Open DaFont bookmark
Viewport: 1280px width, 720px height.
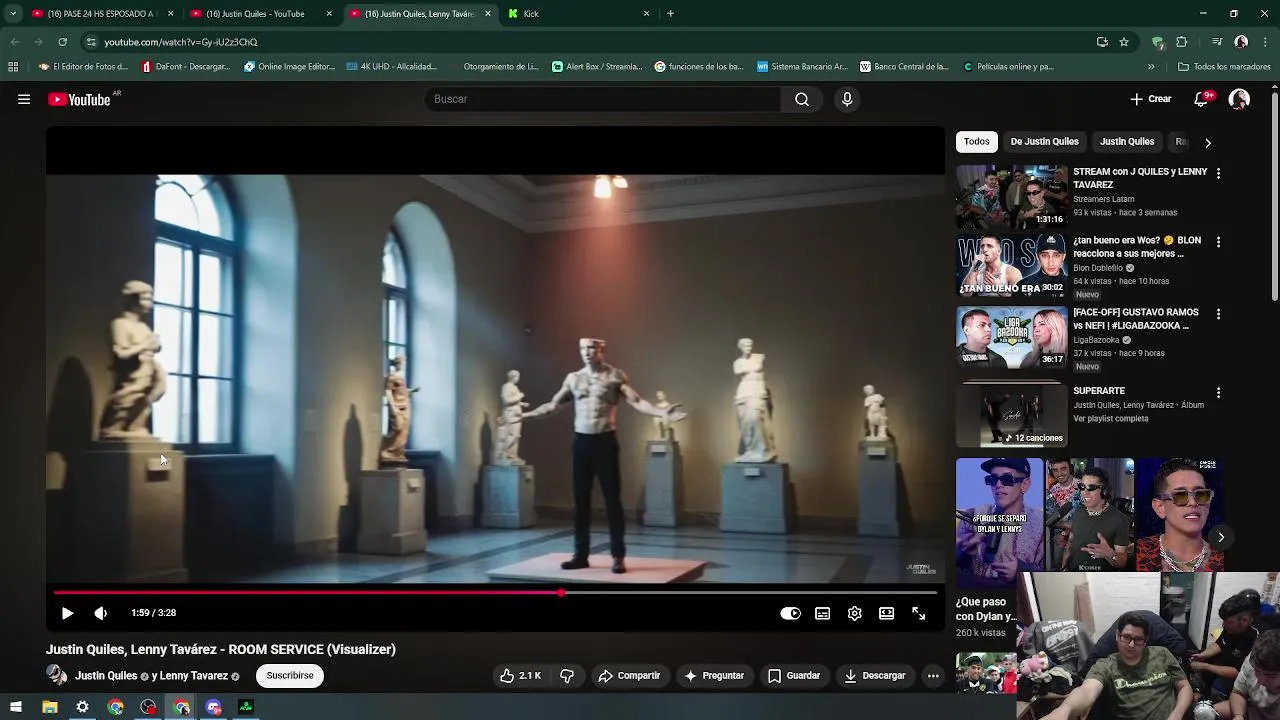click(x=186, y=67)
